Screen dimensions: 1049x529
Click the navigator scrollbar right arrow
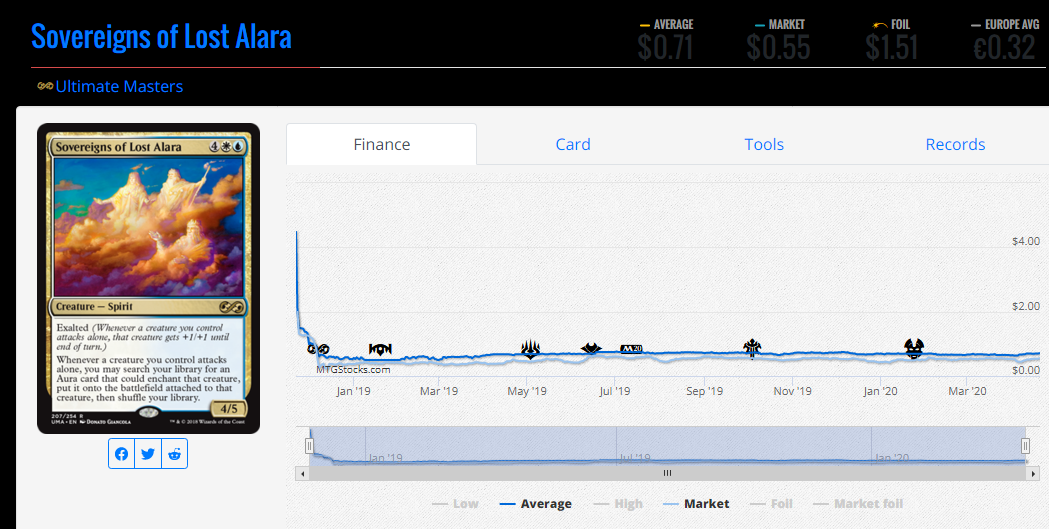pos(1032,473)
